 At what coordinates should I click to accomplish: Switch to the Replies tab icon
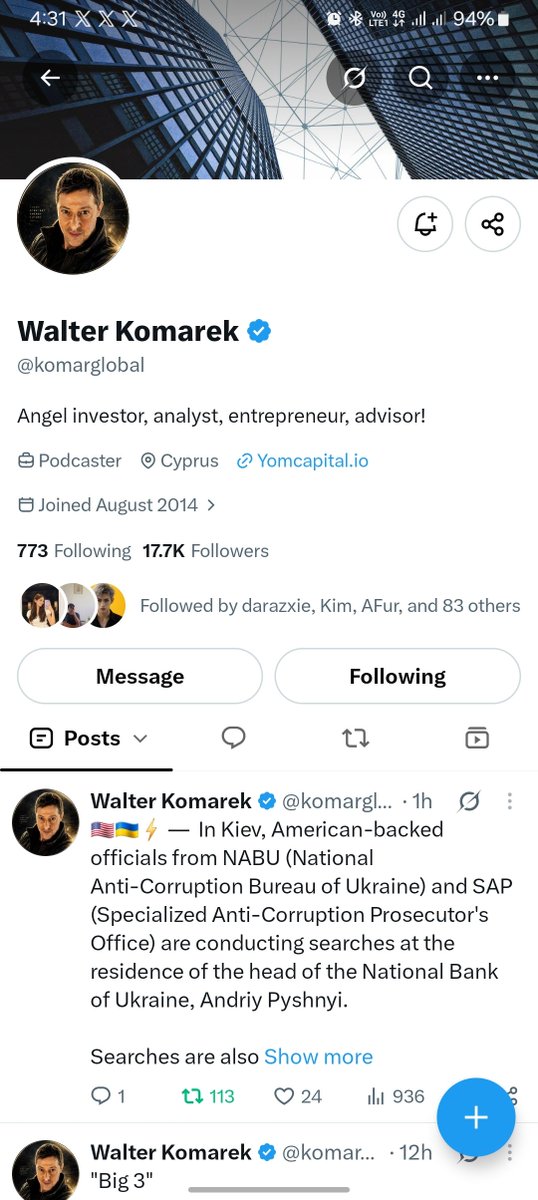(234, 738)
